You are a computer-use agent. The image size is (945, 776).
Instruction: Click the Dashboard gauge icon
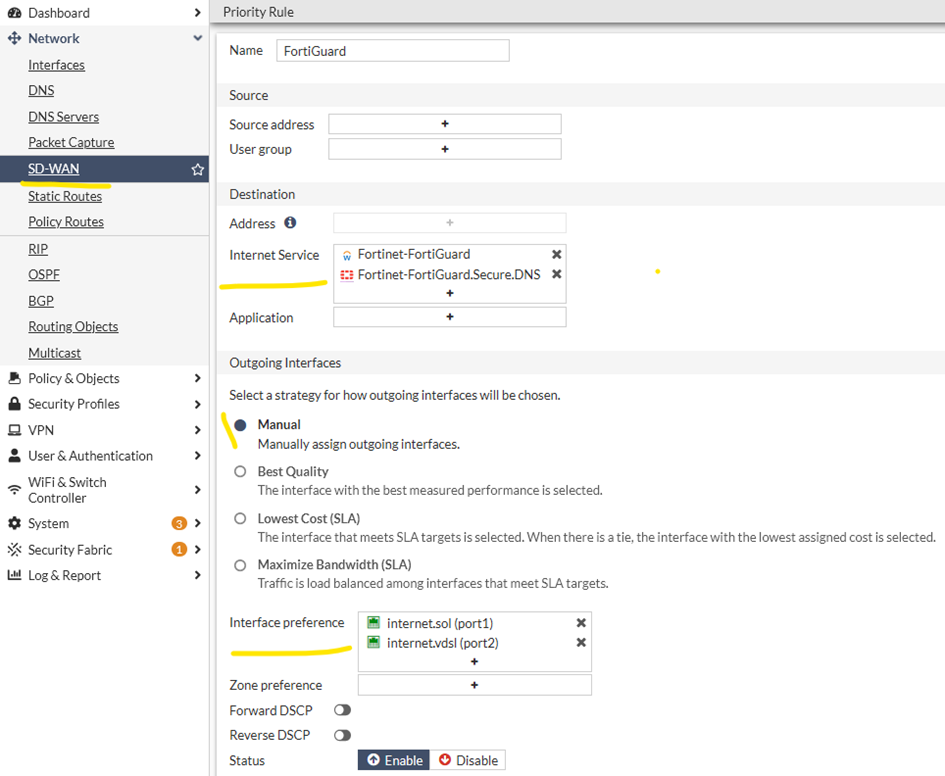[14, 13]
